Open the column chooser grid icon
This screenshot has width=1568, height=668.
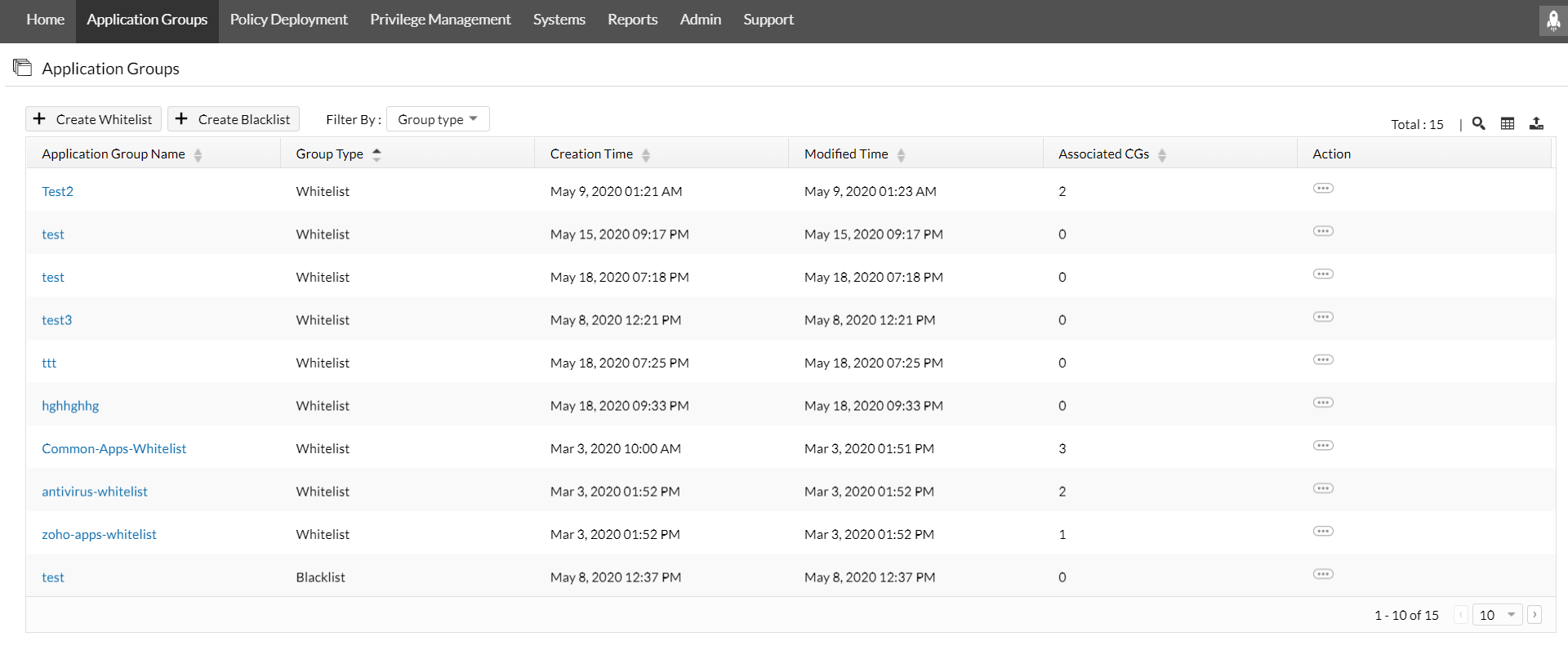tap(1508, 123)
